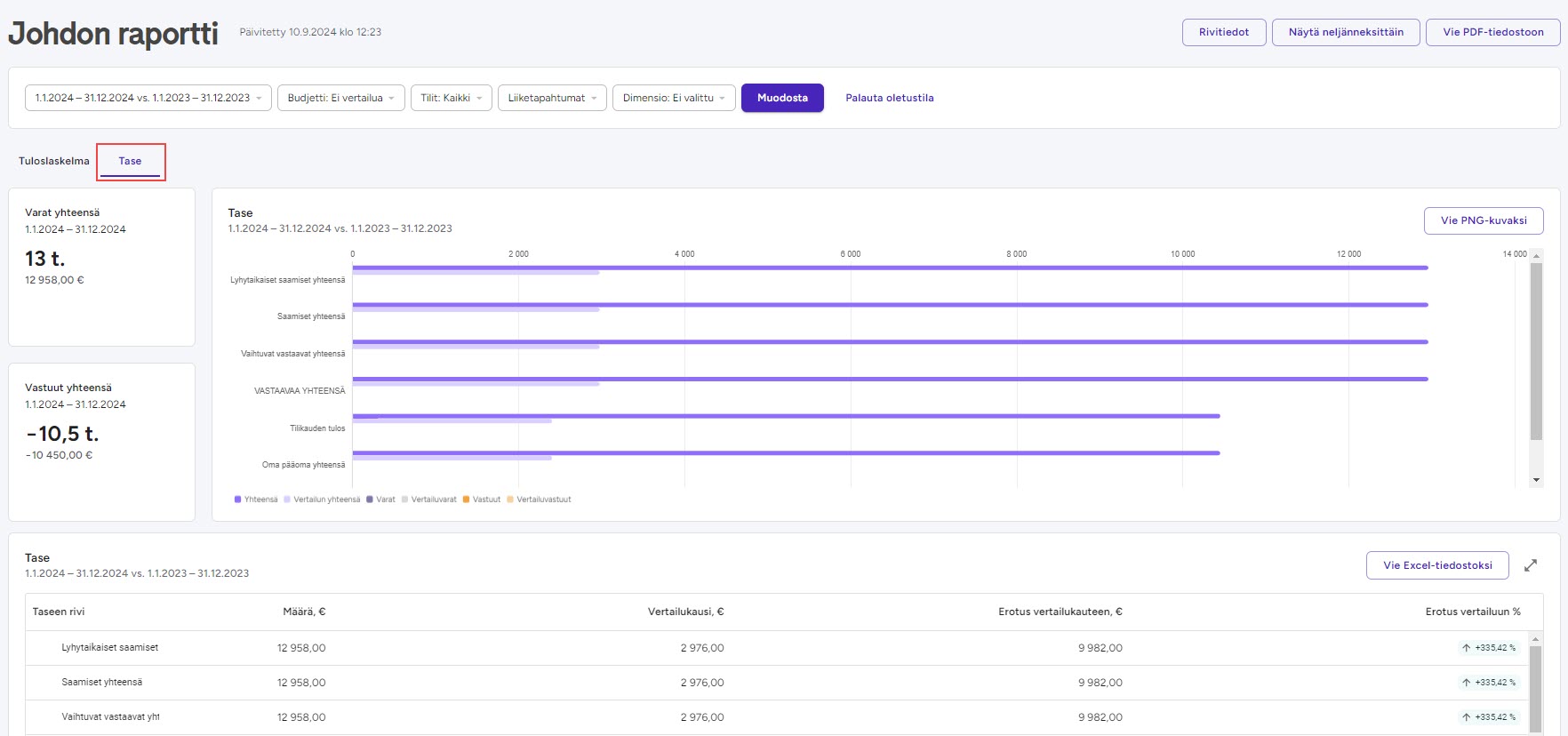The height and width of the screenshot is (736, 1568).
Task: Click the Lyhytaikaiset saamiset table row label
Action: pyautogui.click(x=109, y=648)
